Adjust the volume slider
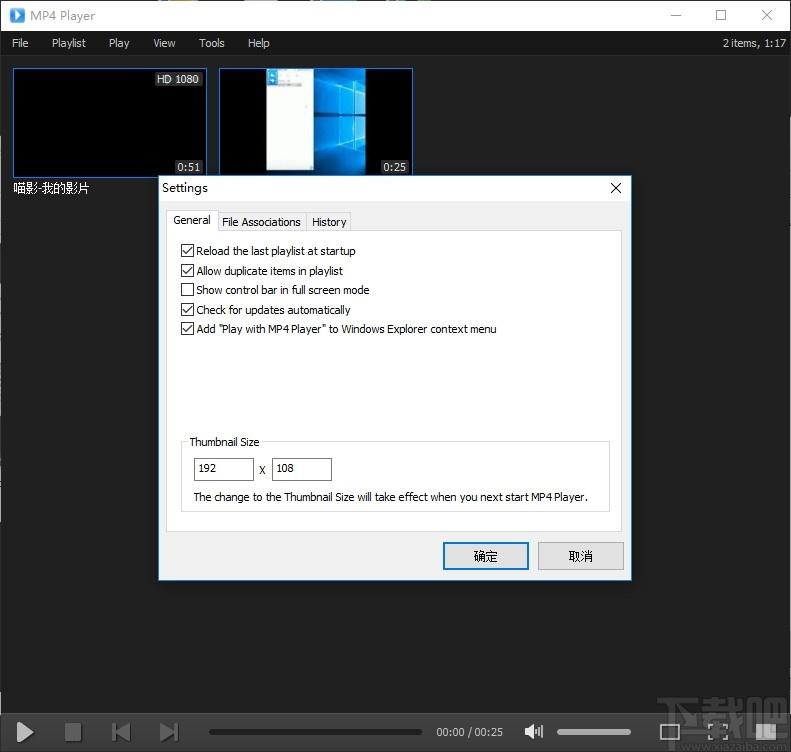The height and width of the screenshot is (752, 791). click(x=594, y=732)
